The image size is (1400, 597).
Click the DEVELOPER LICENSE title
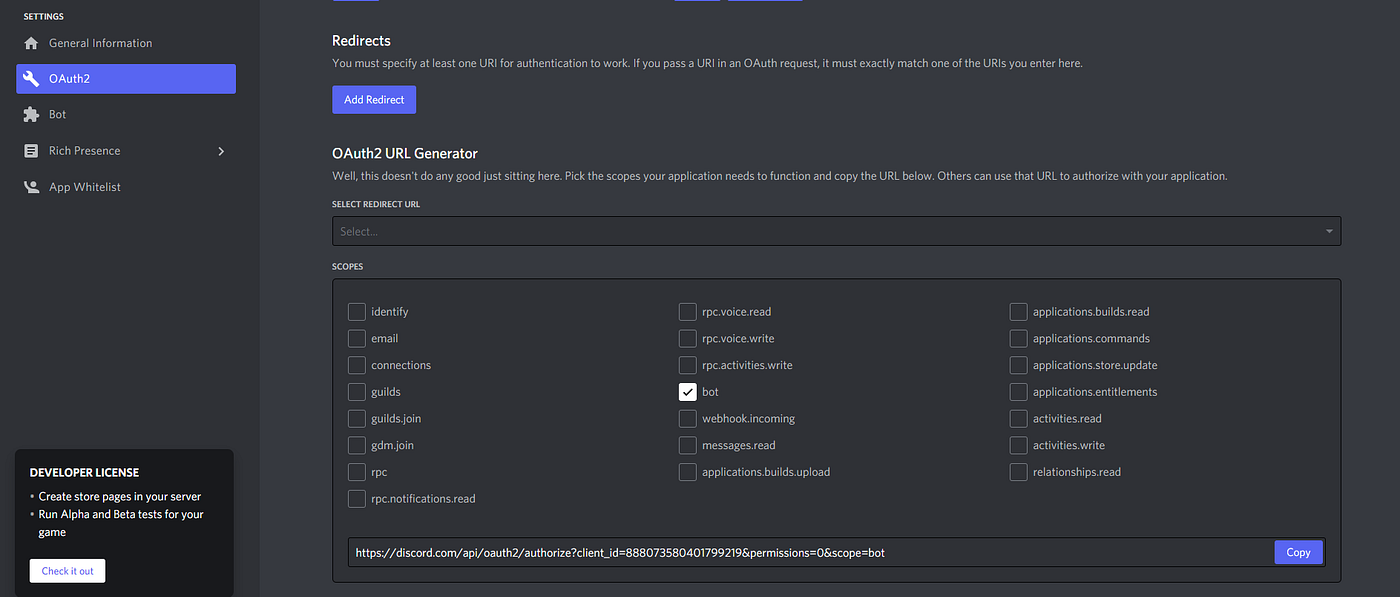coord(84,472)
